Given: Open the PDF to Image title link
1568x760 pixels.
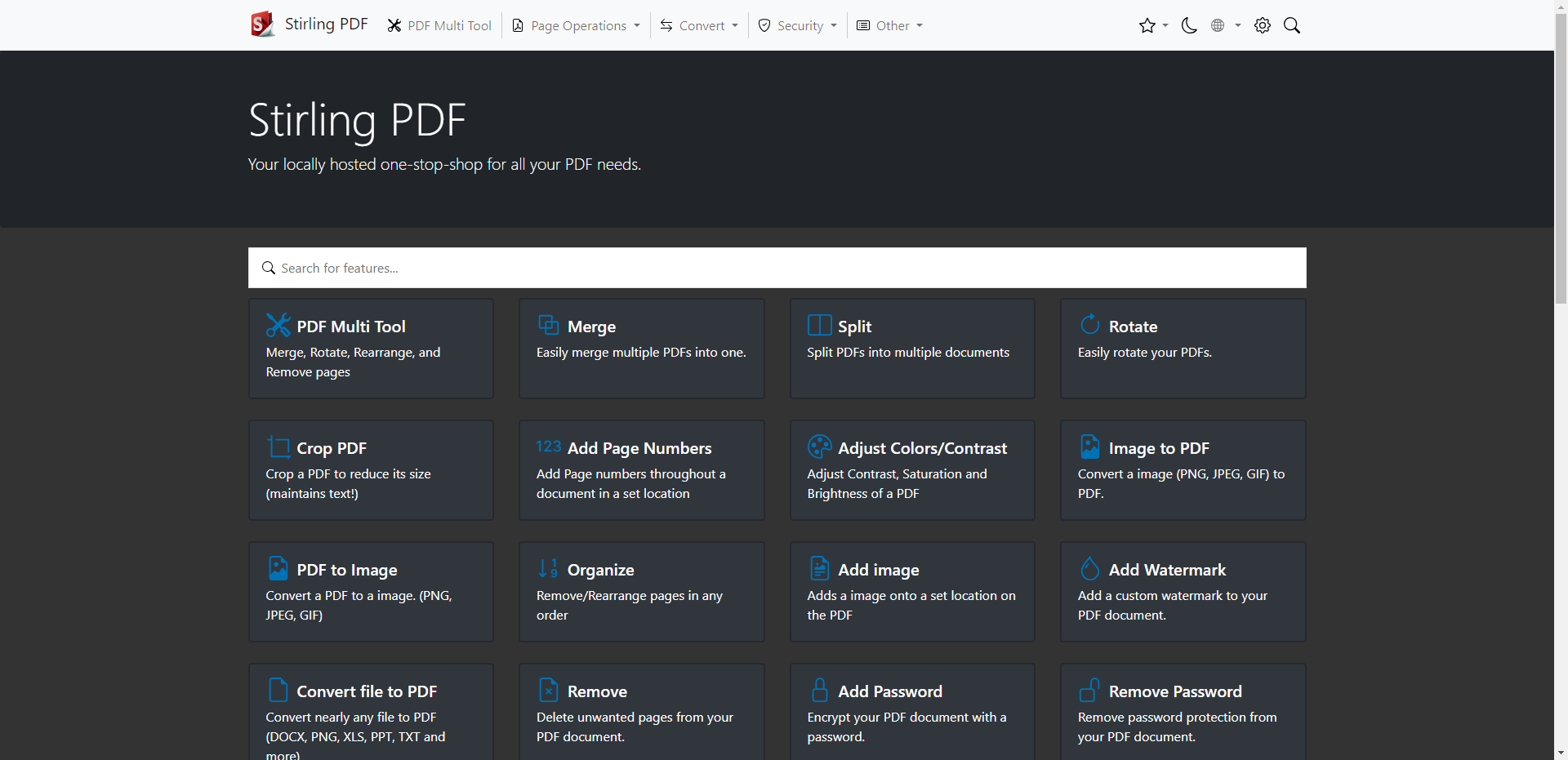Looking at the screenshot, I should (347, 570).
